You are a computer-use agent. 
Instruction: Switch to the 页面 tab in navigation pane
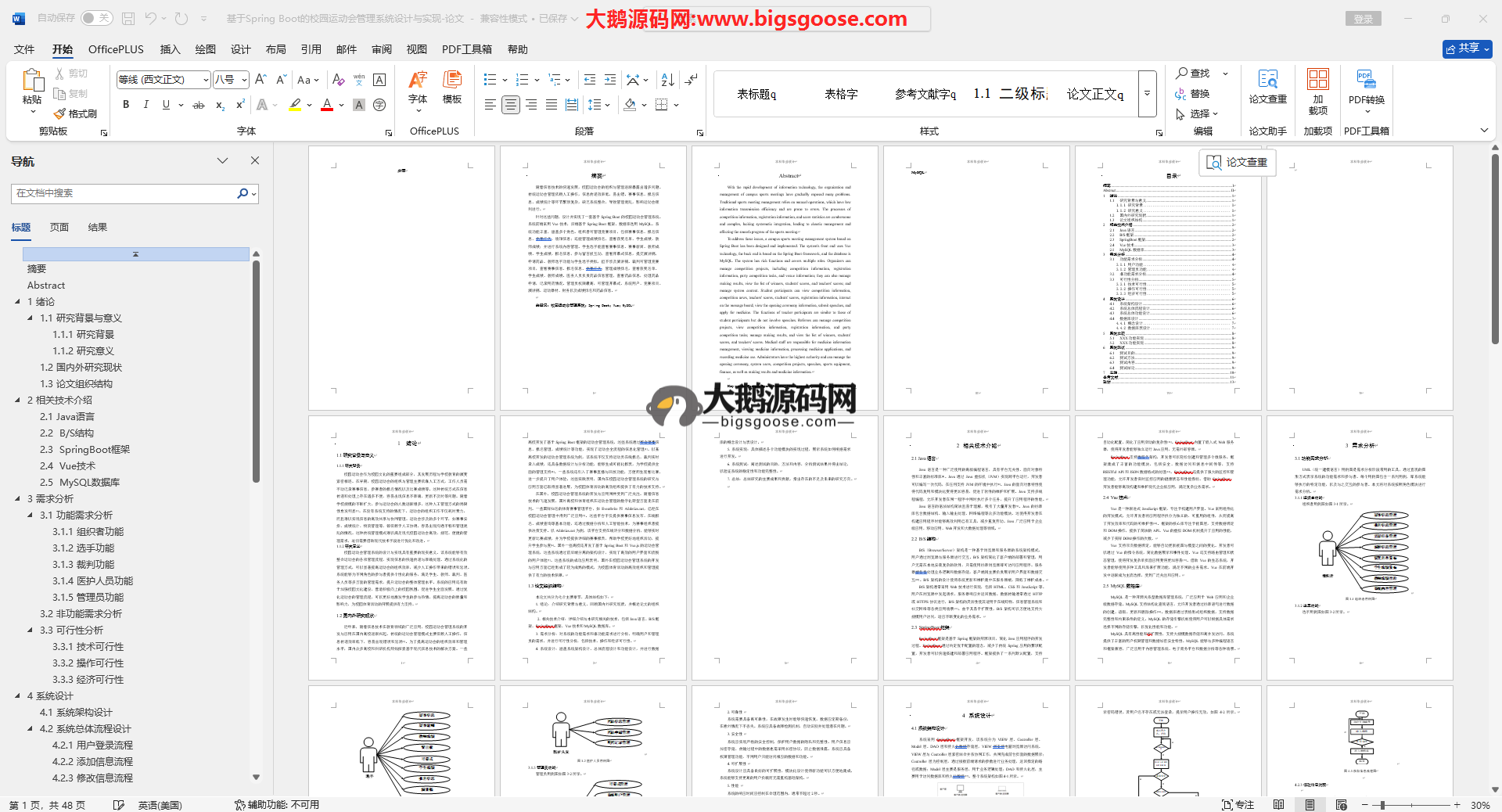[59, 228]
